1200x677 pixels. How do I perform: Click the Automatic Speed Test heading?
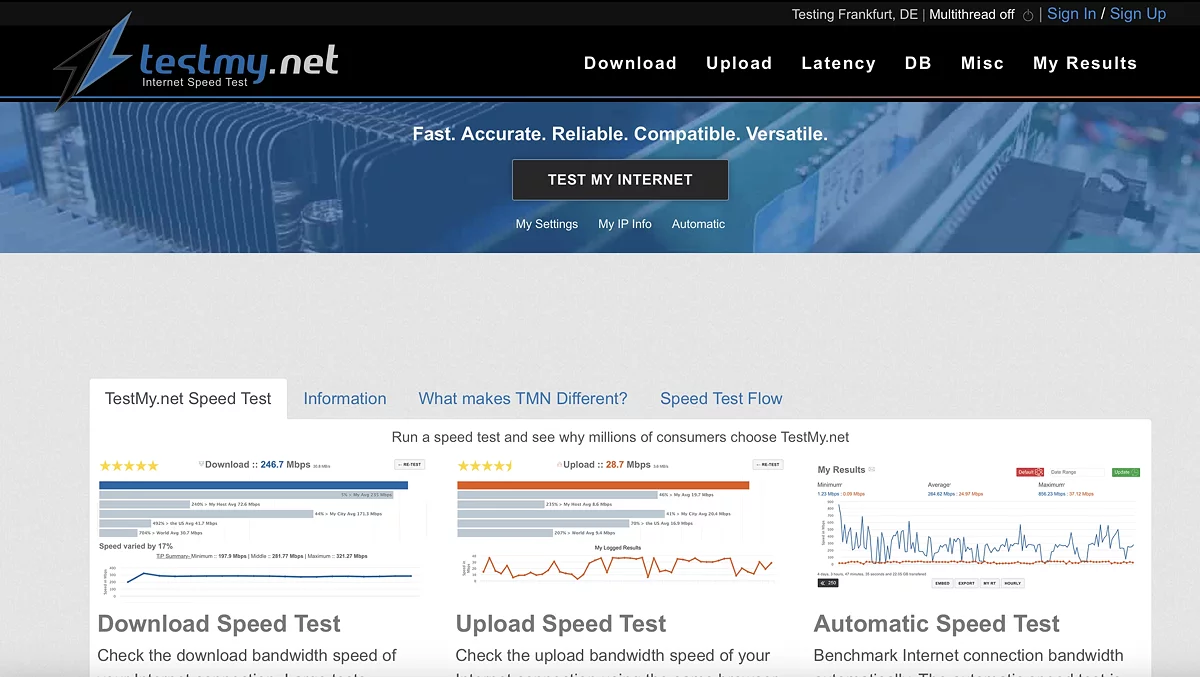(x=936, y=624)
